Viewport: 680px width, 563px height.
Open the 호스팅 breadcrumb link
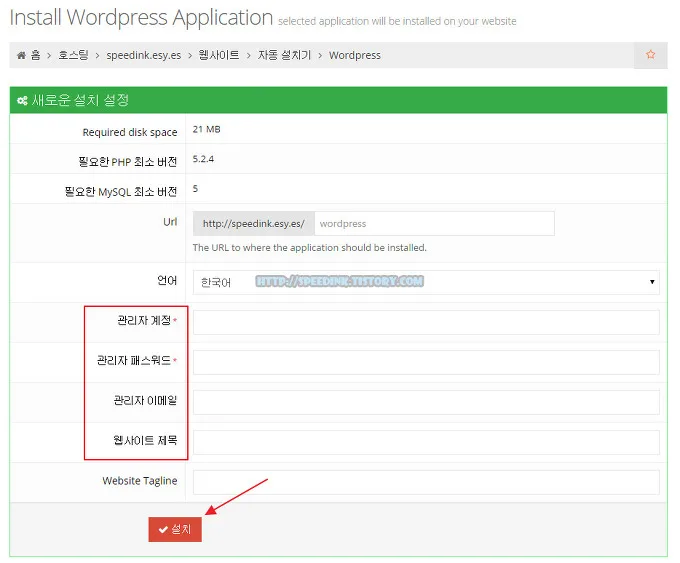pyautogui.click(x=73, y=55)
